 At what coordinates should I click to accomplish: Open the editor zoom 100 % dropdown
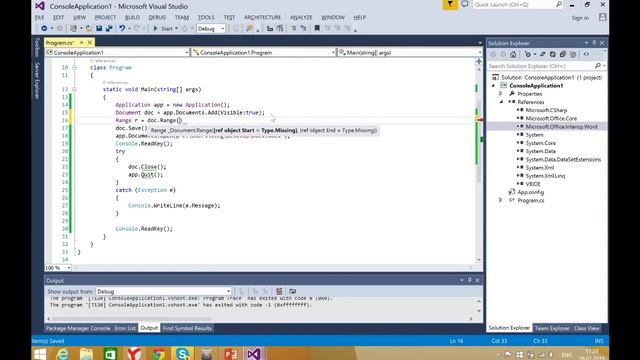[58, 268]
